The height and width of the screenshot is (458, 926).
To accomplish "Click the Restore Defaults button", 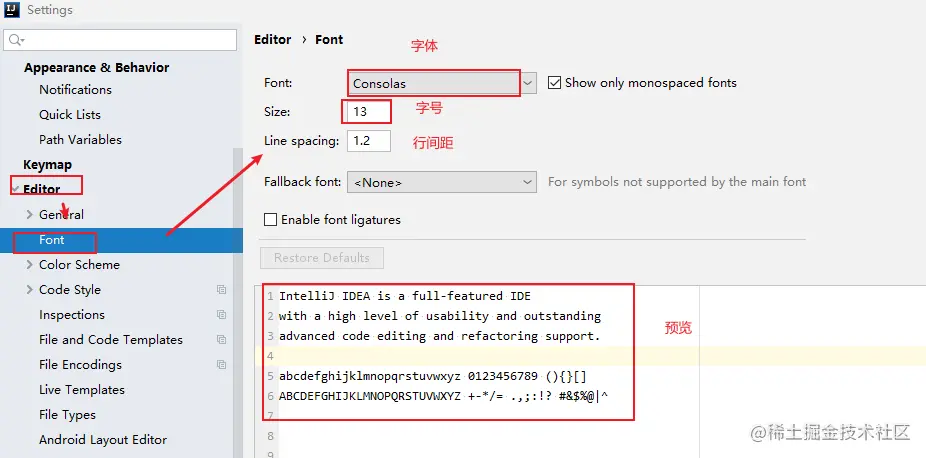I will coord(322,258).
